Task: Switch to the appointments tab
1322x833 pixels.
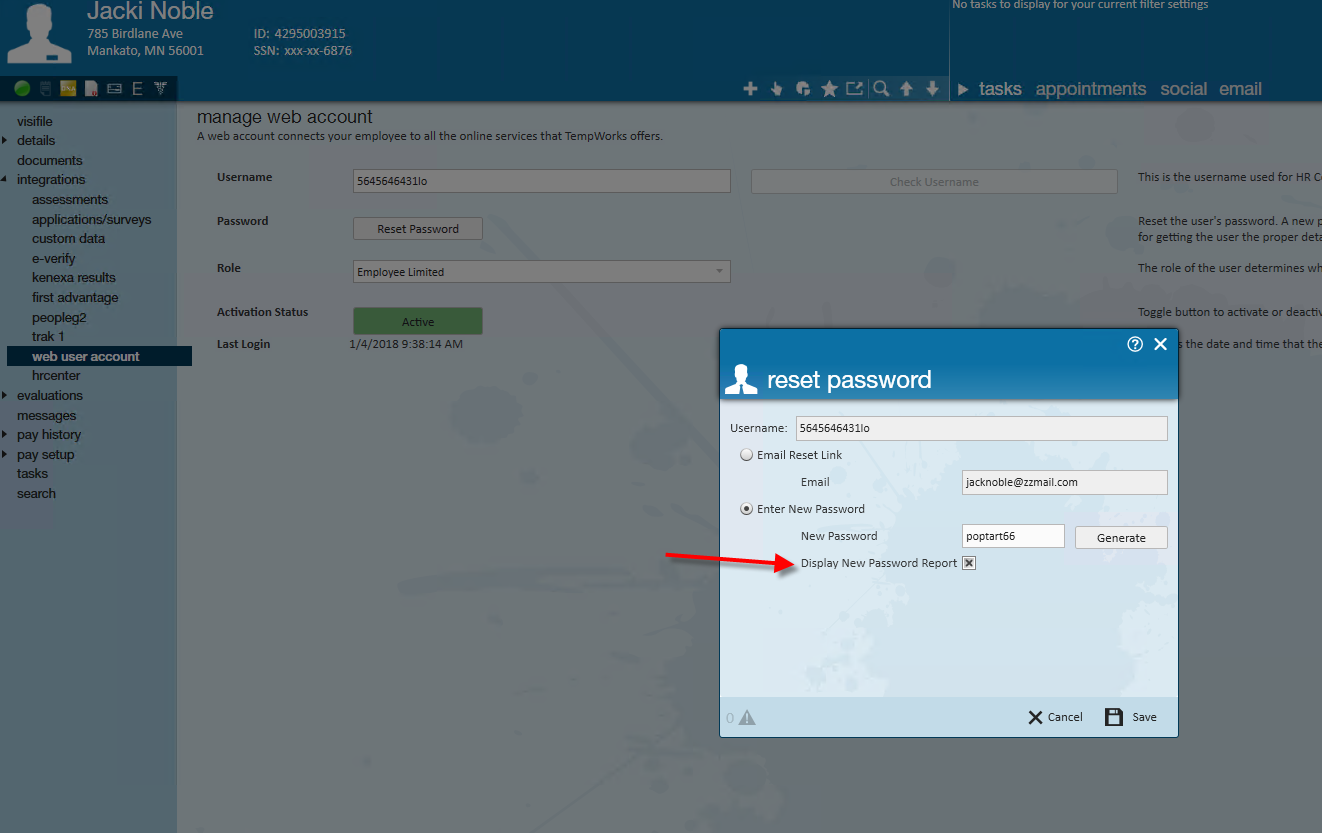Action: coord(1091,89)
